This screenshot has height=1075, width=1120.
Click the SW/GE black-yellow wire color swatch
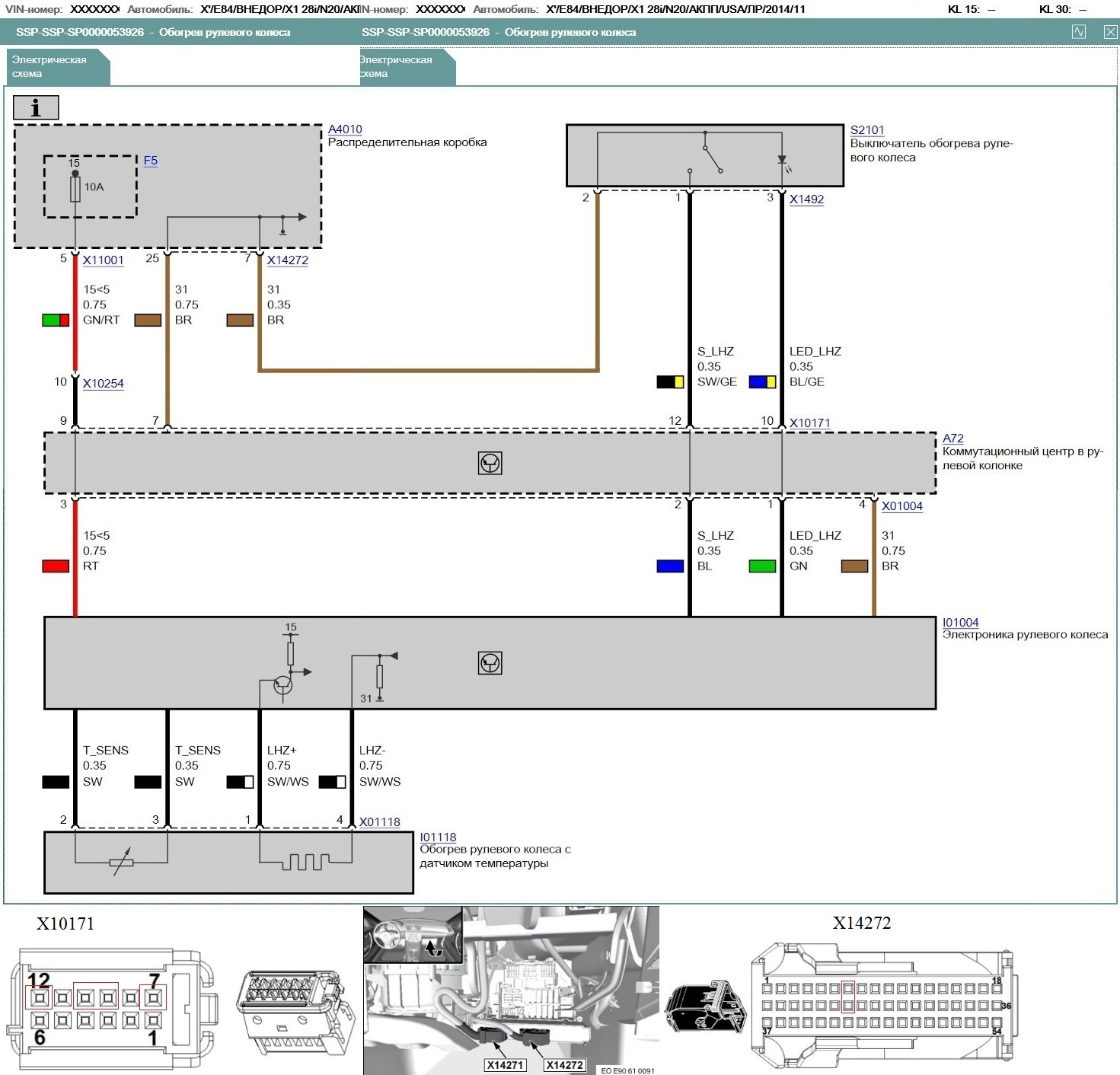(x=670, y=382)
